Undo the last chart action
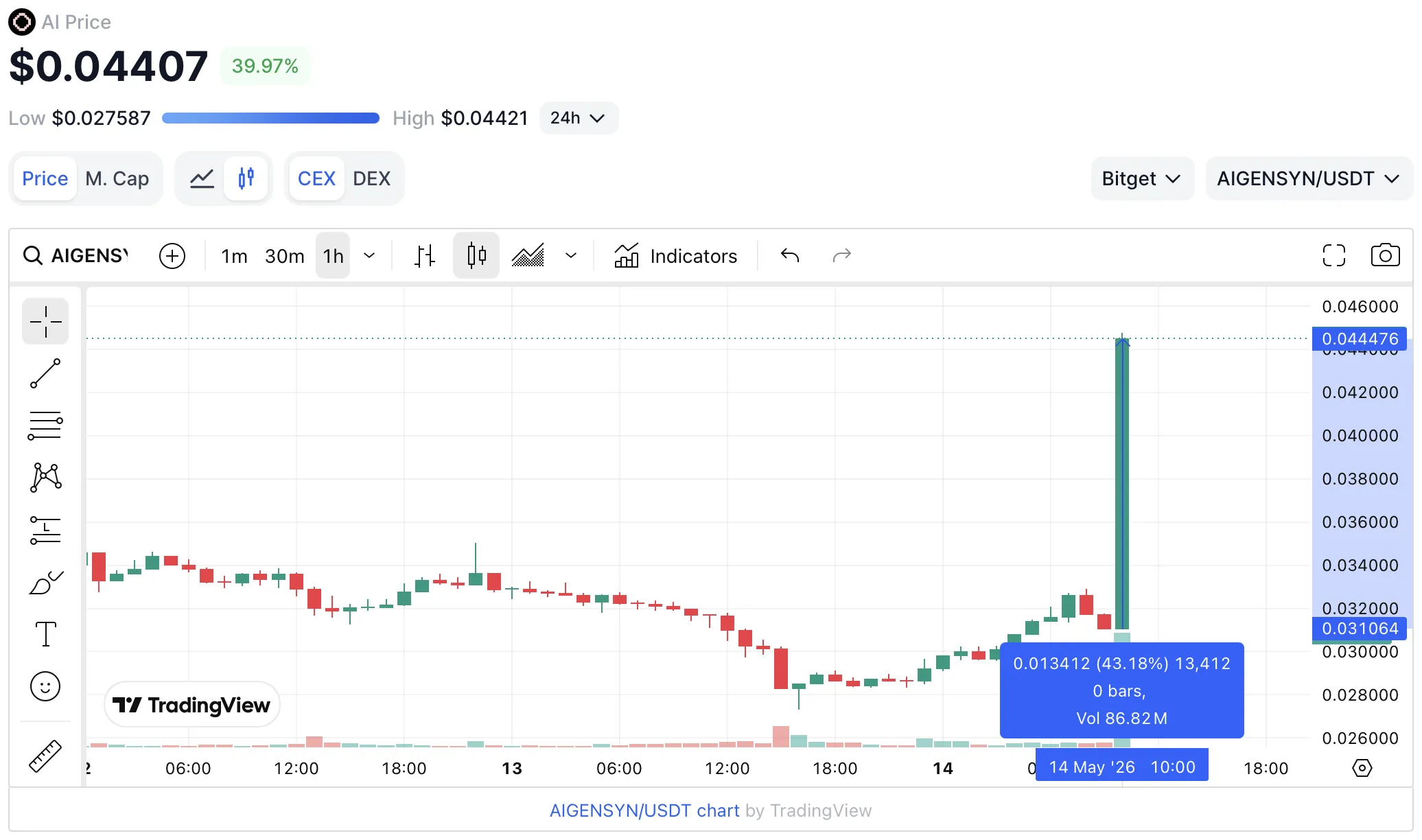 790,256
